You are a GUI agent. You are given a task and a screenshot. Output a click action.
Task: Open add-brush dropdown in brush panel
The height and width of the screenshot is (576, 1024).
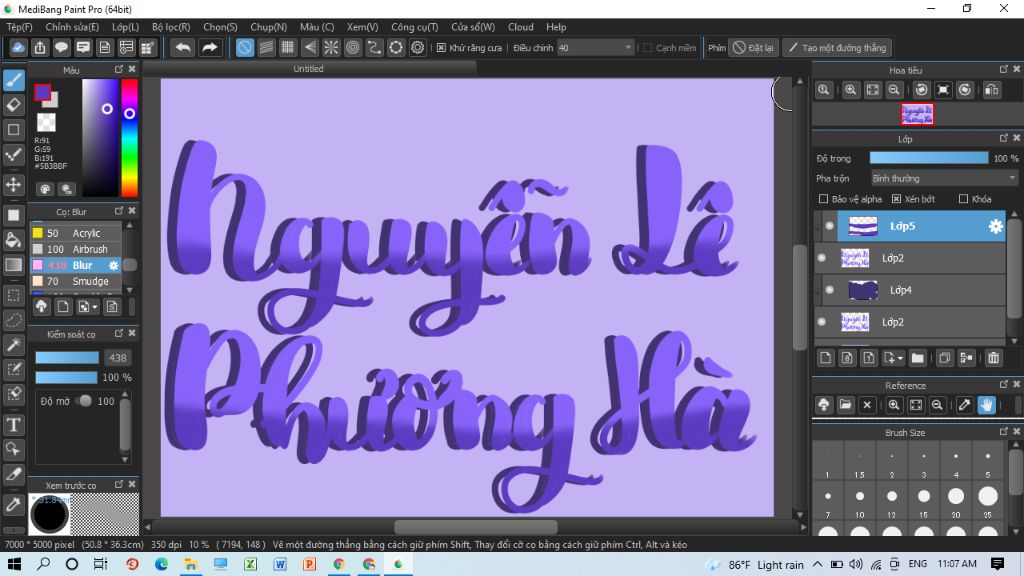[x=88, y=306]
